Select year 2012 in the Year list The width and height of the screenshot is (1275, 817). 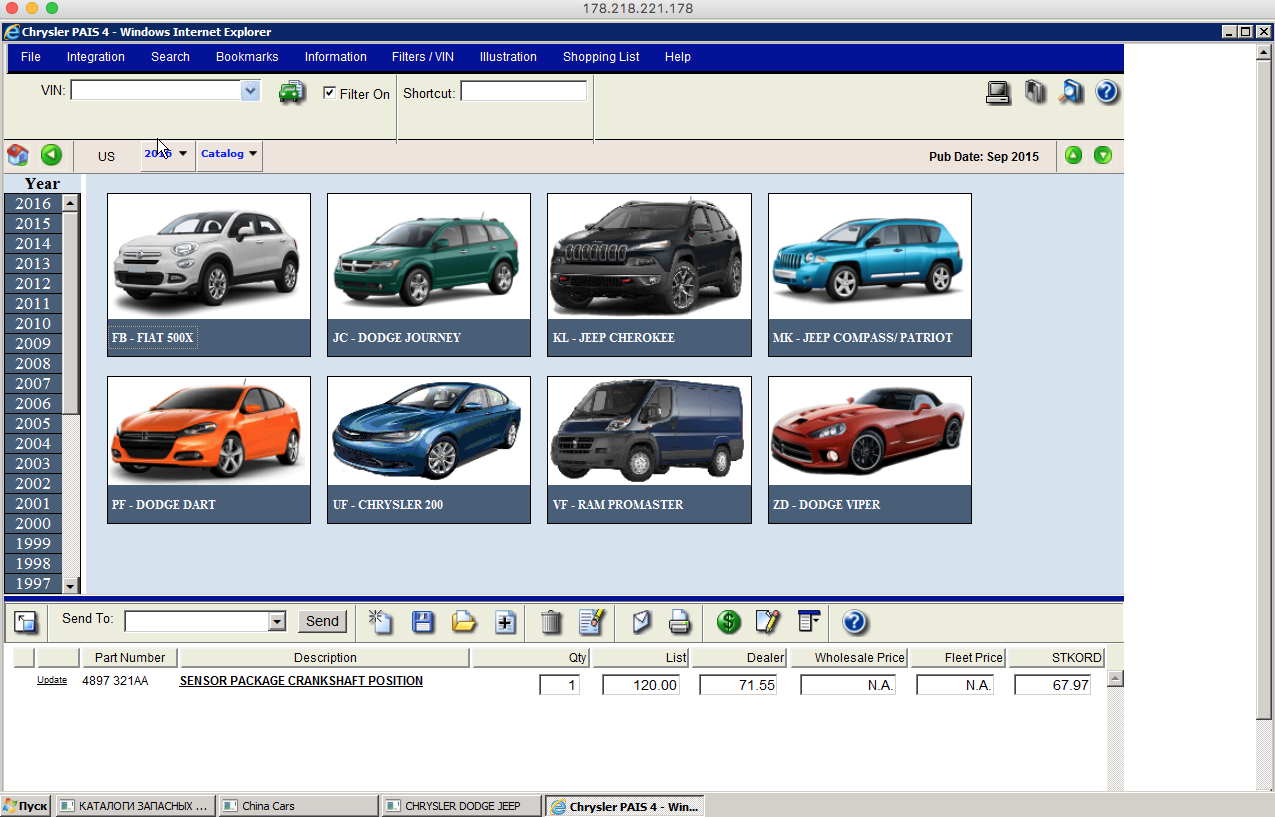coord(33,284)
